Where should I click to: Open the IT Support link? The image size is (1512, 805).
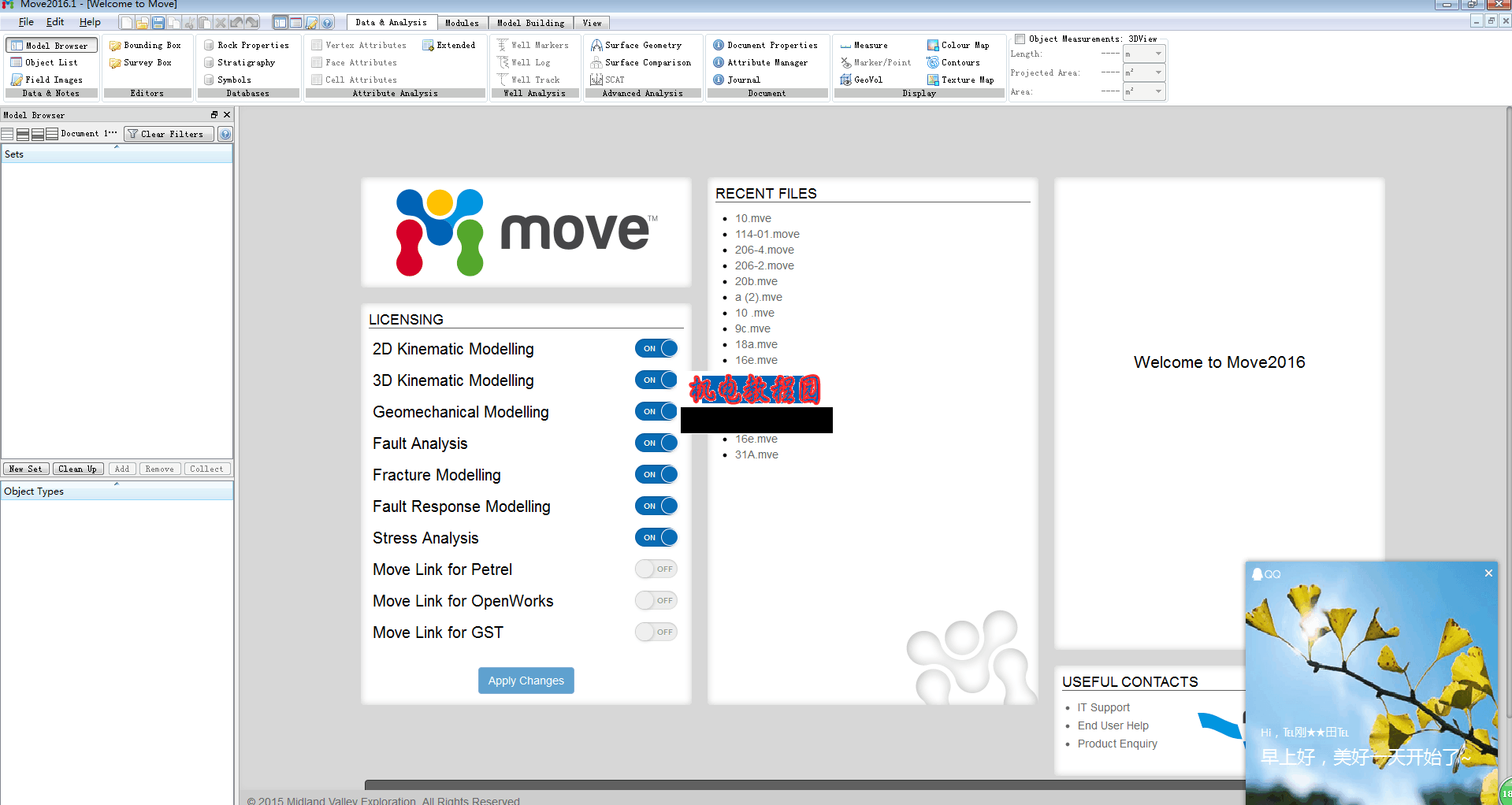click(x=1103, y=707)
